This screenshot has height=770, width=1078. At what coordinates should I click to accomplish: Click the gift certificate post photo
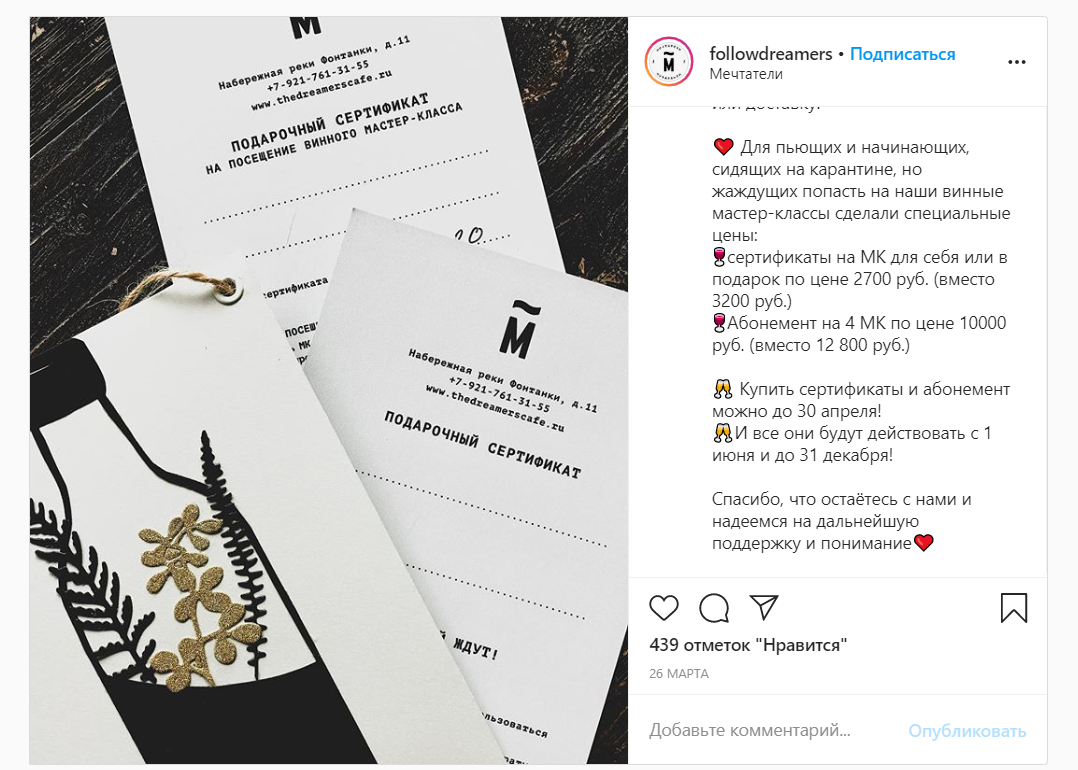(329, 390)
